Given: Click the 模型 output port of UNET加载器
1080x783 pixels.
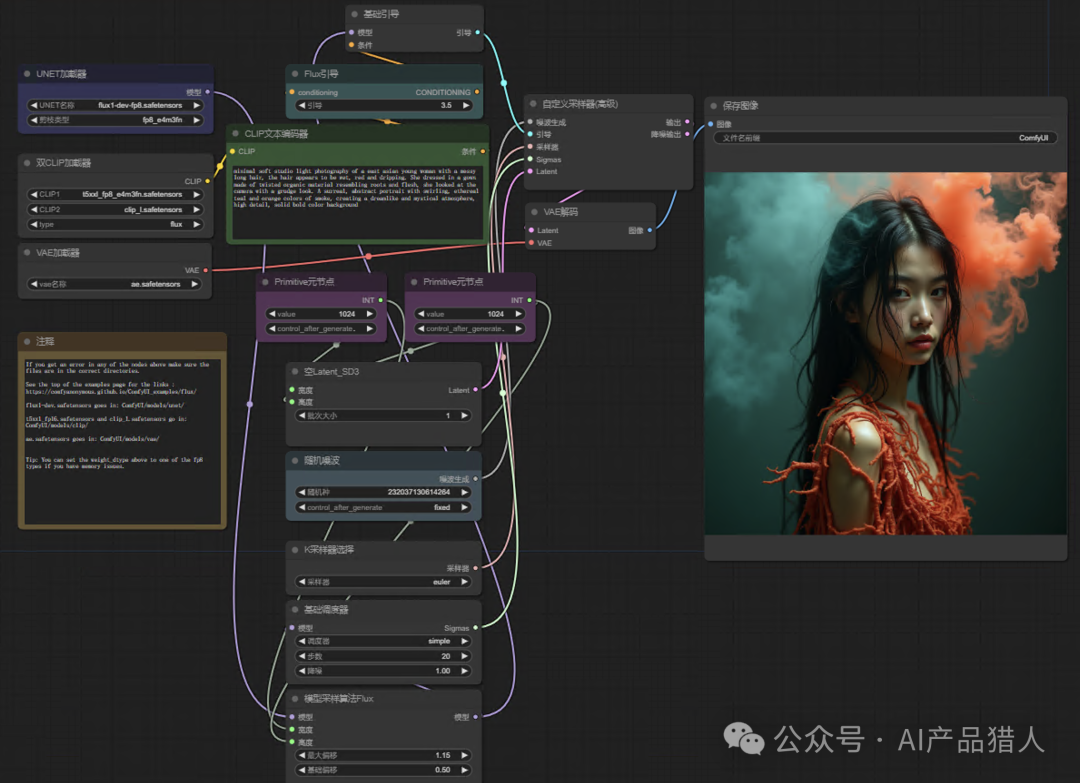Looking at the screenshot, I should click(207, 92).
